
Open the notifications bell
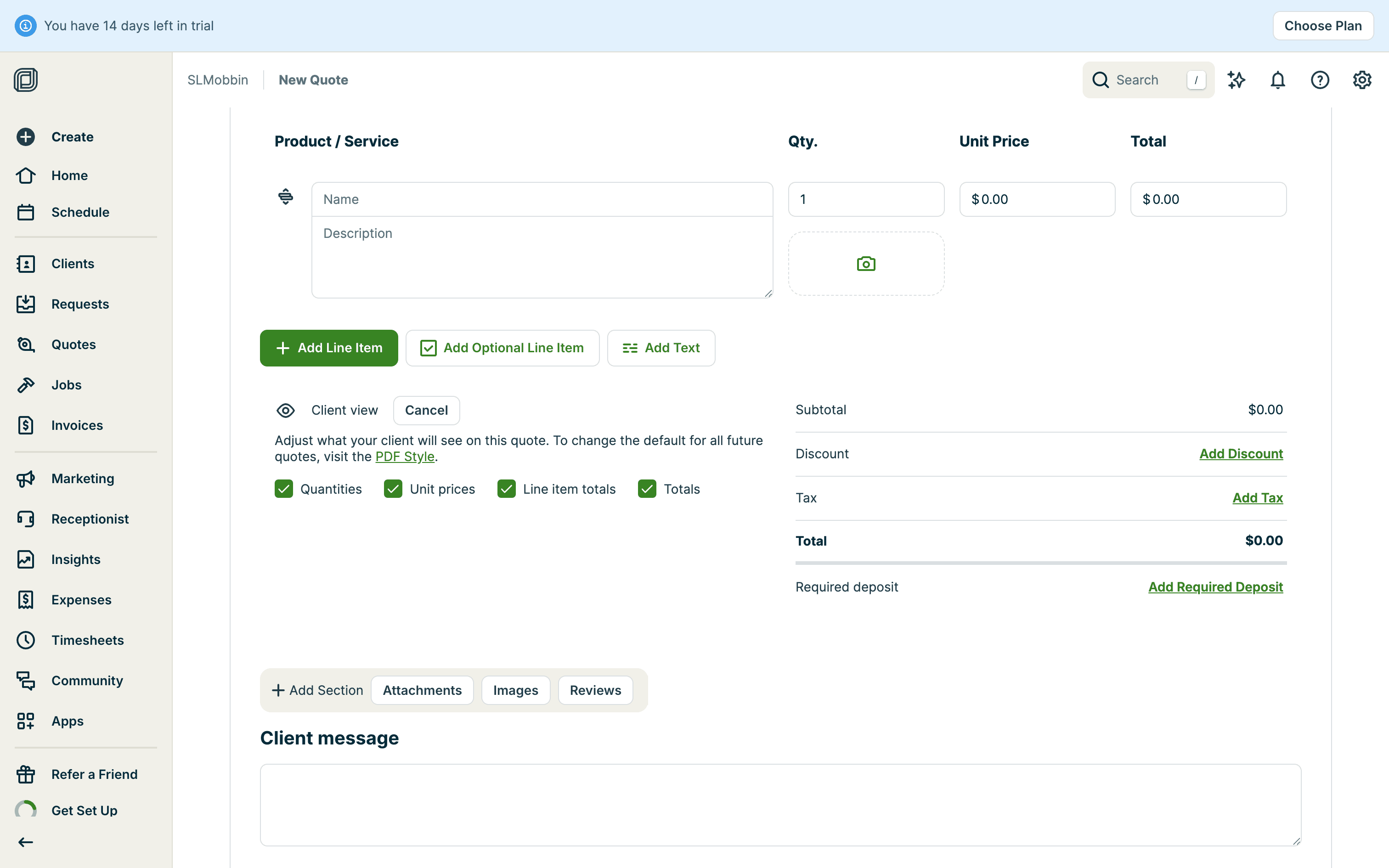(1278, 80)
